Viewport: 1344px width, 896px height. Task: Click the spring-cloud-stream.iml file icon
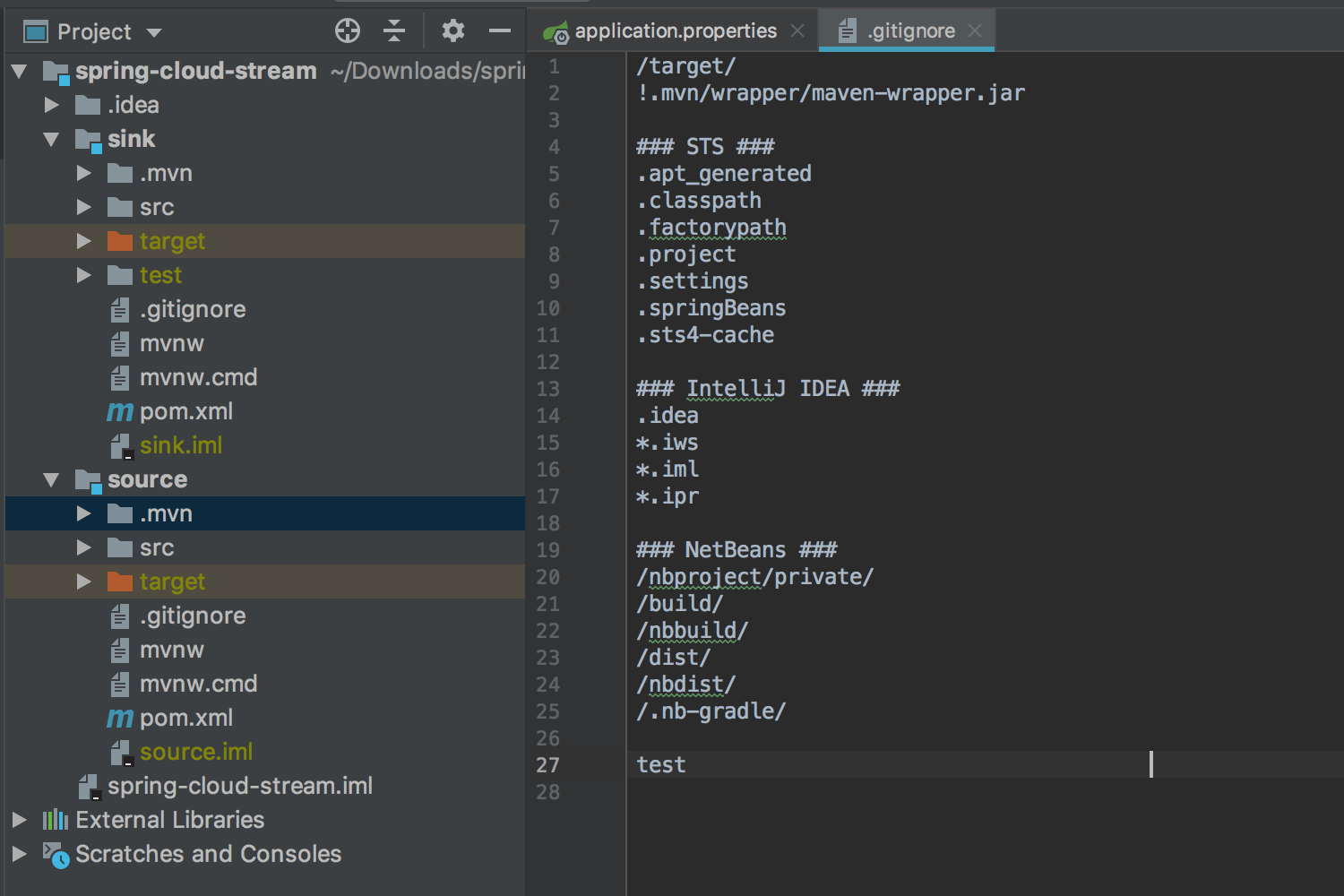pos(89,787)
